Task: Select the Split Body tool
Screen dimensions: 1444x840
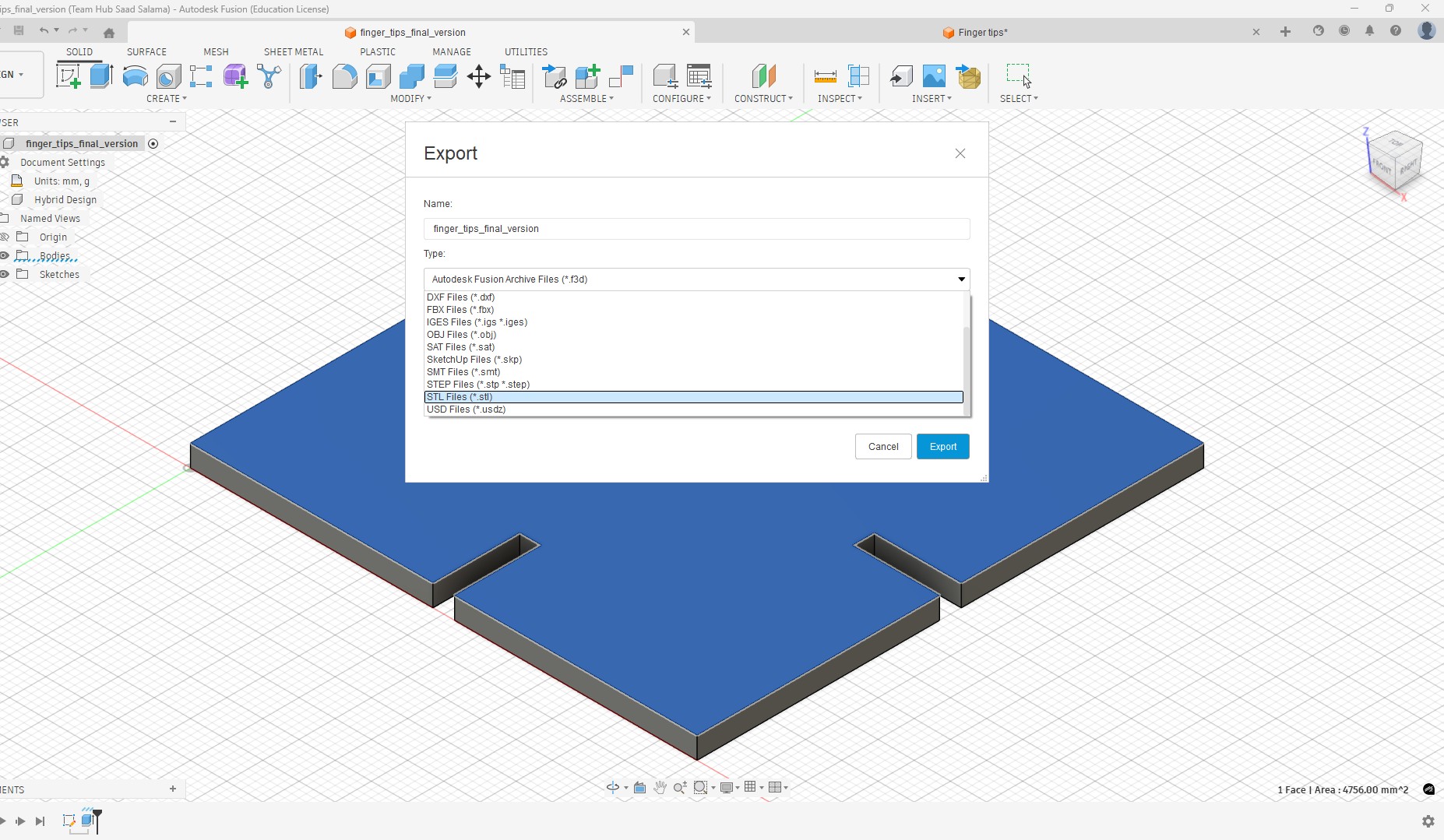Action: [x=445, y=76]
